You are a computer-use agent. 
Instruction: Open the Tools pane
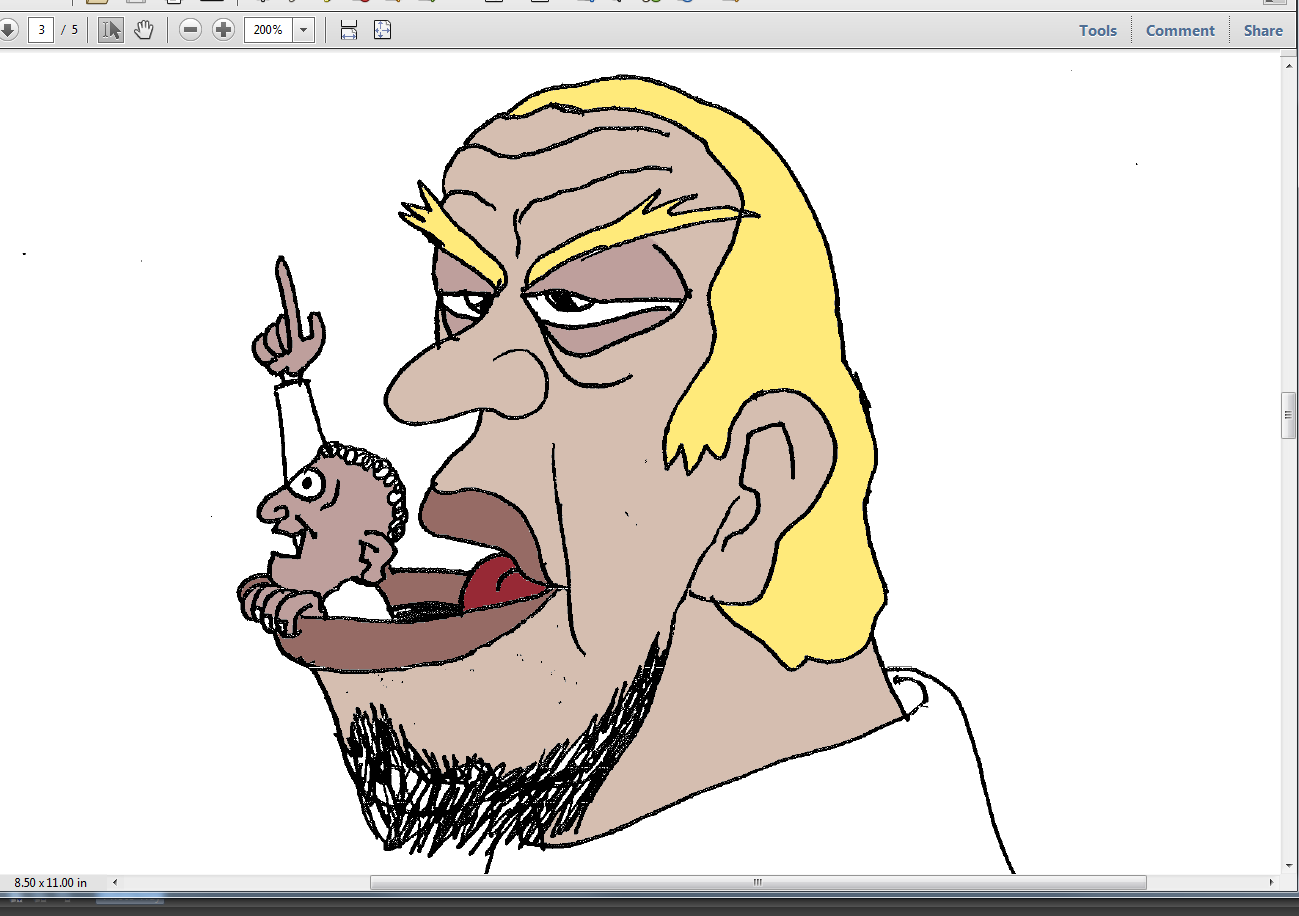(1097, 30)
